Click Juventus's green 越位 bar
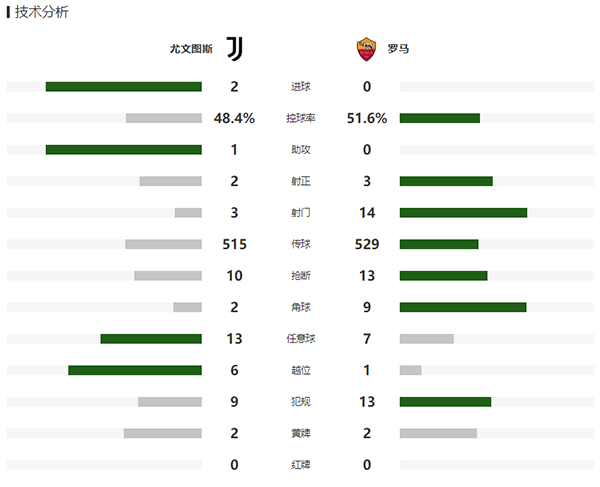600x487 pixels. pyautogui.click(x=135, y=370)
